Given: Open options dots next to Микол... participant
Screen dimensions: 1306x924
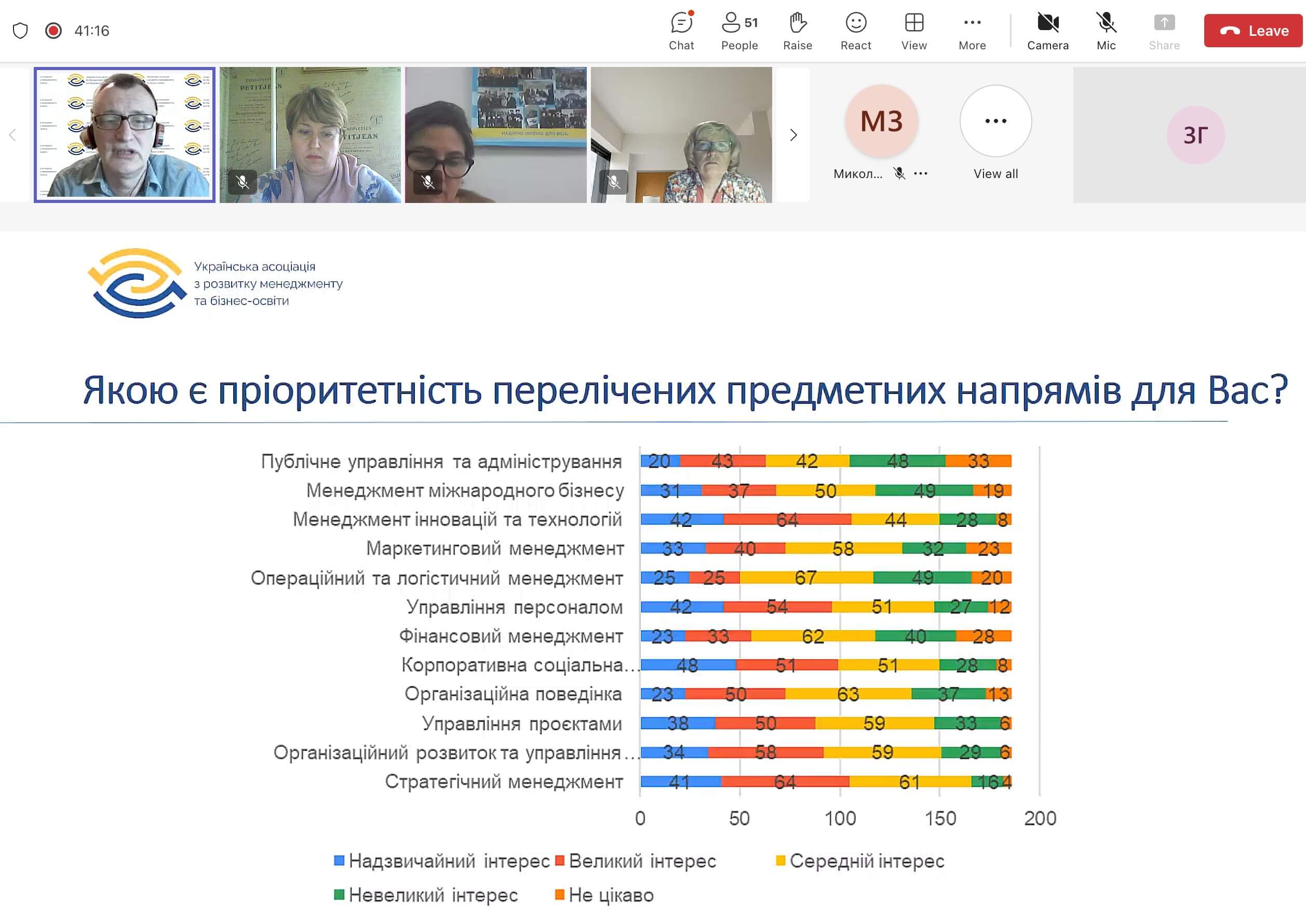Looking at the screenshot, I should click(920, 173).
